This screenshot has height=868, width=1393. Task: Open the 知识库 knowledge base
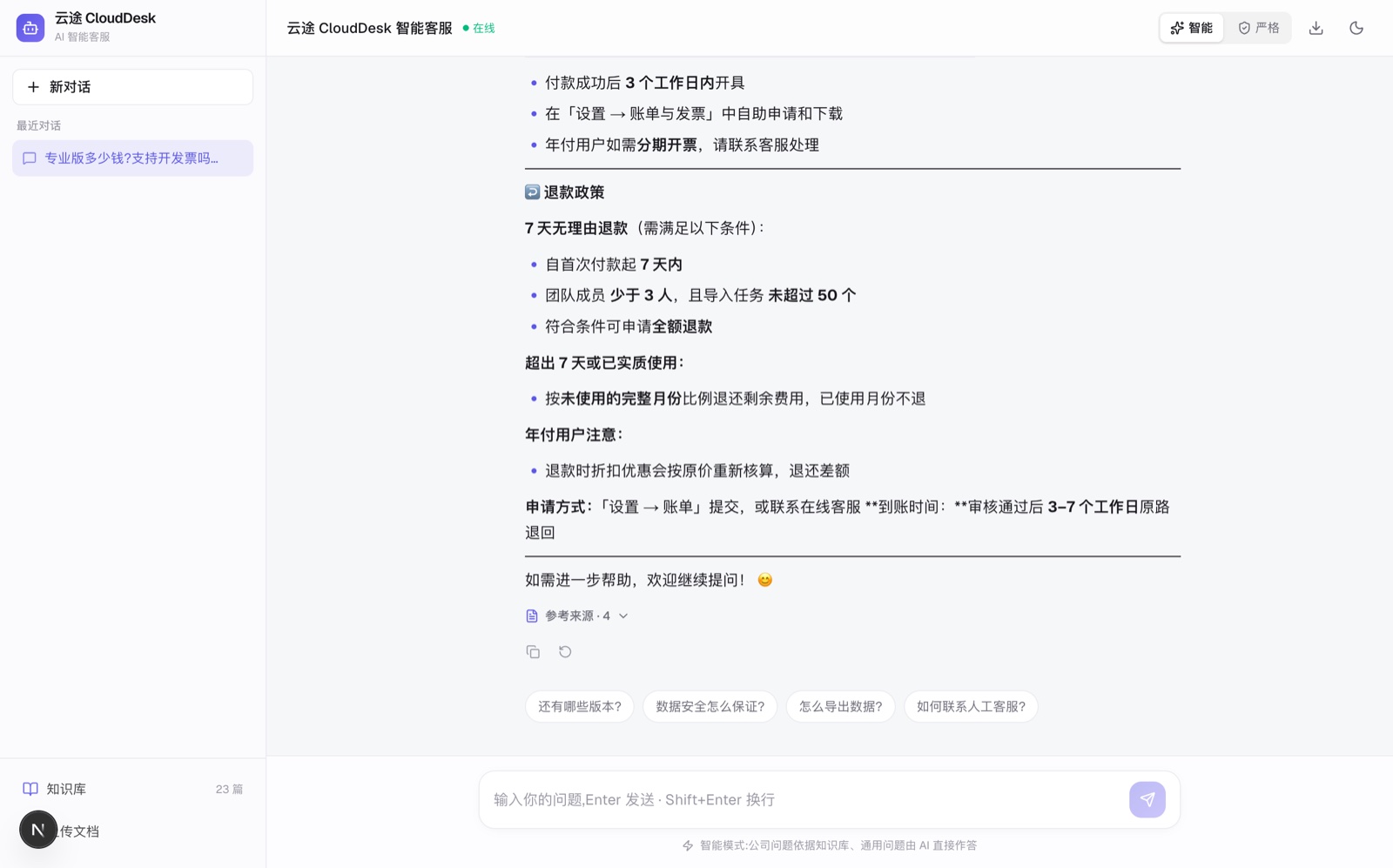click(x=132, y=789)
